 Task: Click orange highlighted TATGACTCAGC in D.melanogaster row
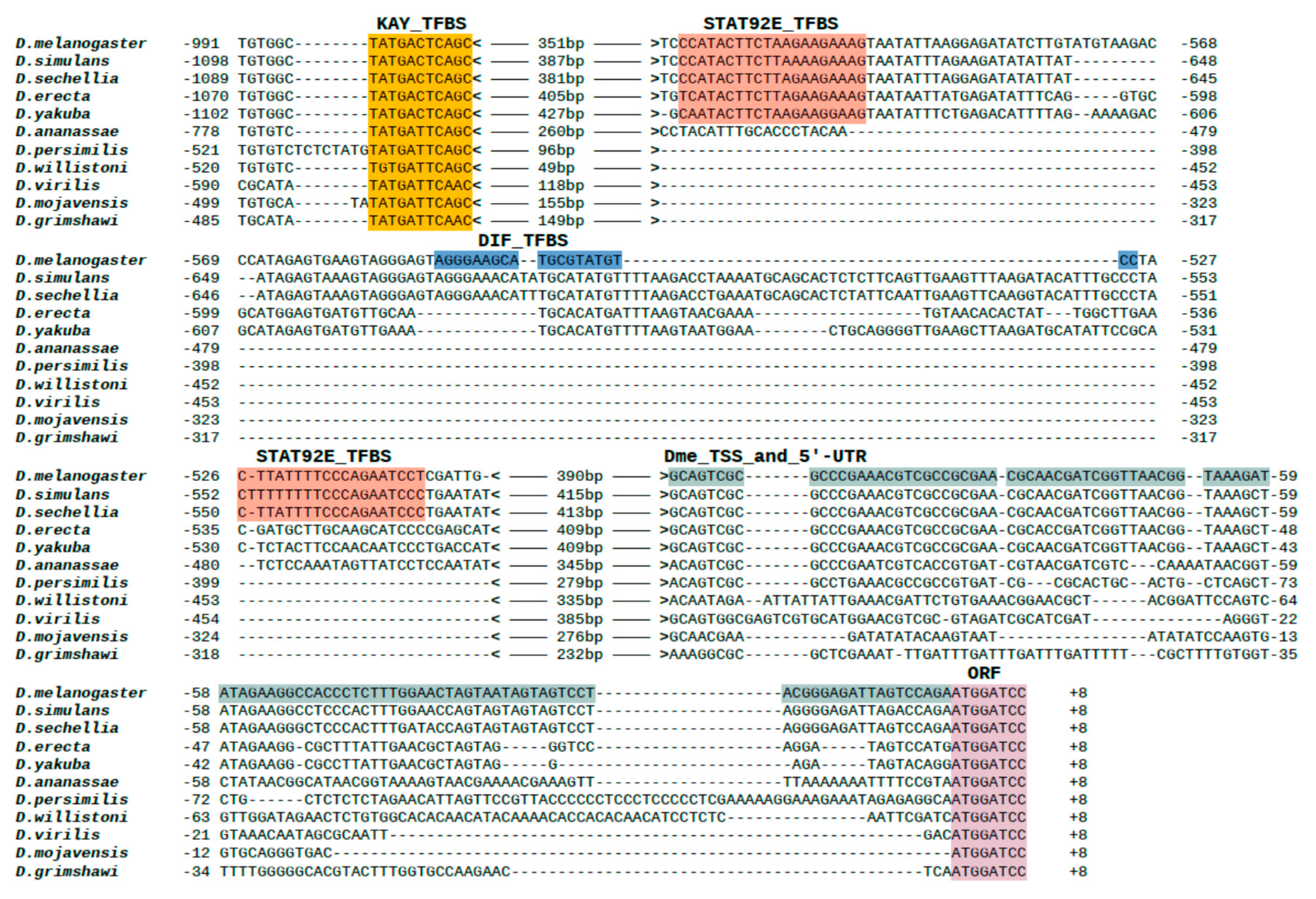(420, 44)
